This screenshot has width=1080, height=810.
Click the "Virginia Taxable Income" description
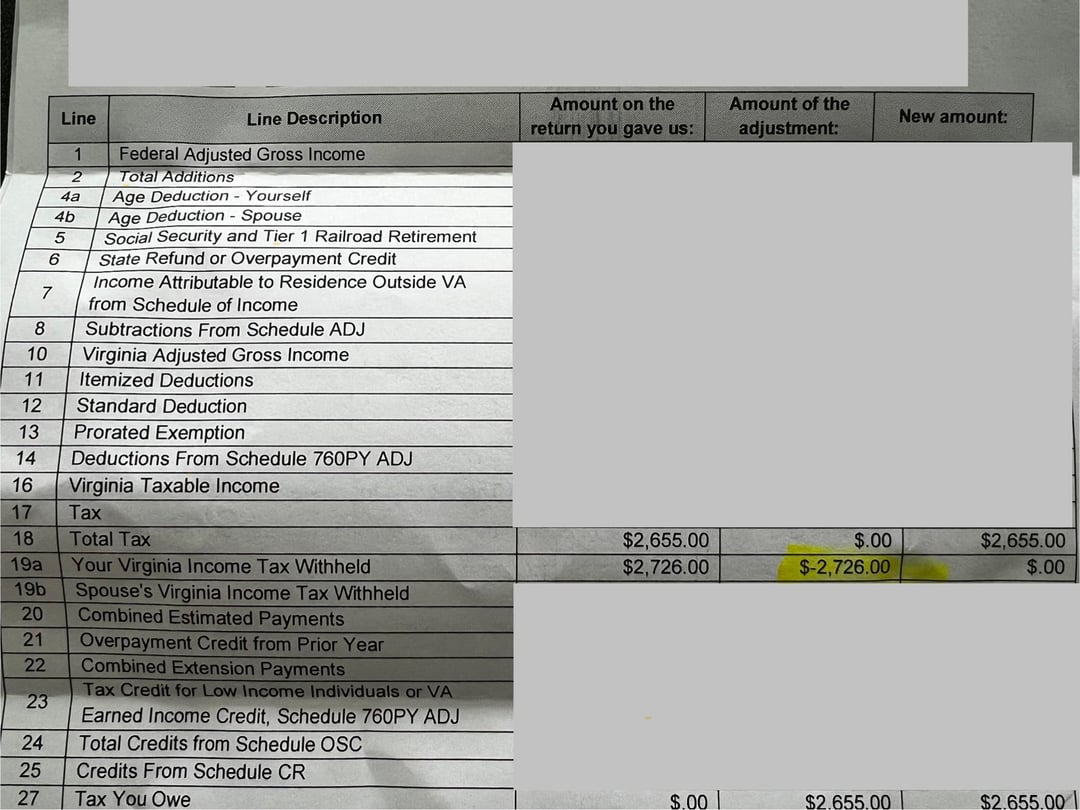pyautogui.click(x=174, y=486)
